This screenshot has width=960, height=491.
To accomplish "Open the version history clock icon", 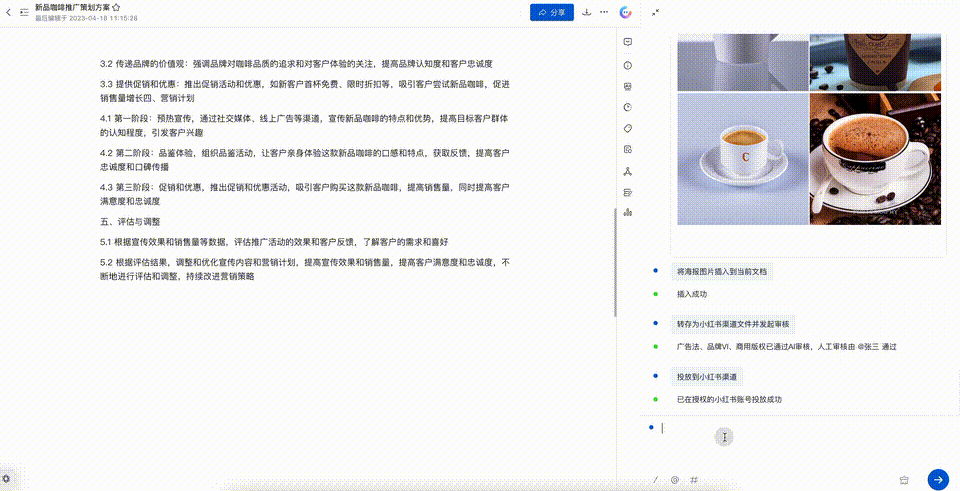I will coord(627,107).
